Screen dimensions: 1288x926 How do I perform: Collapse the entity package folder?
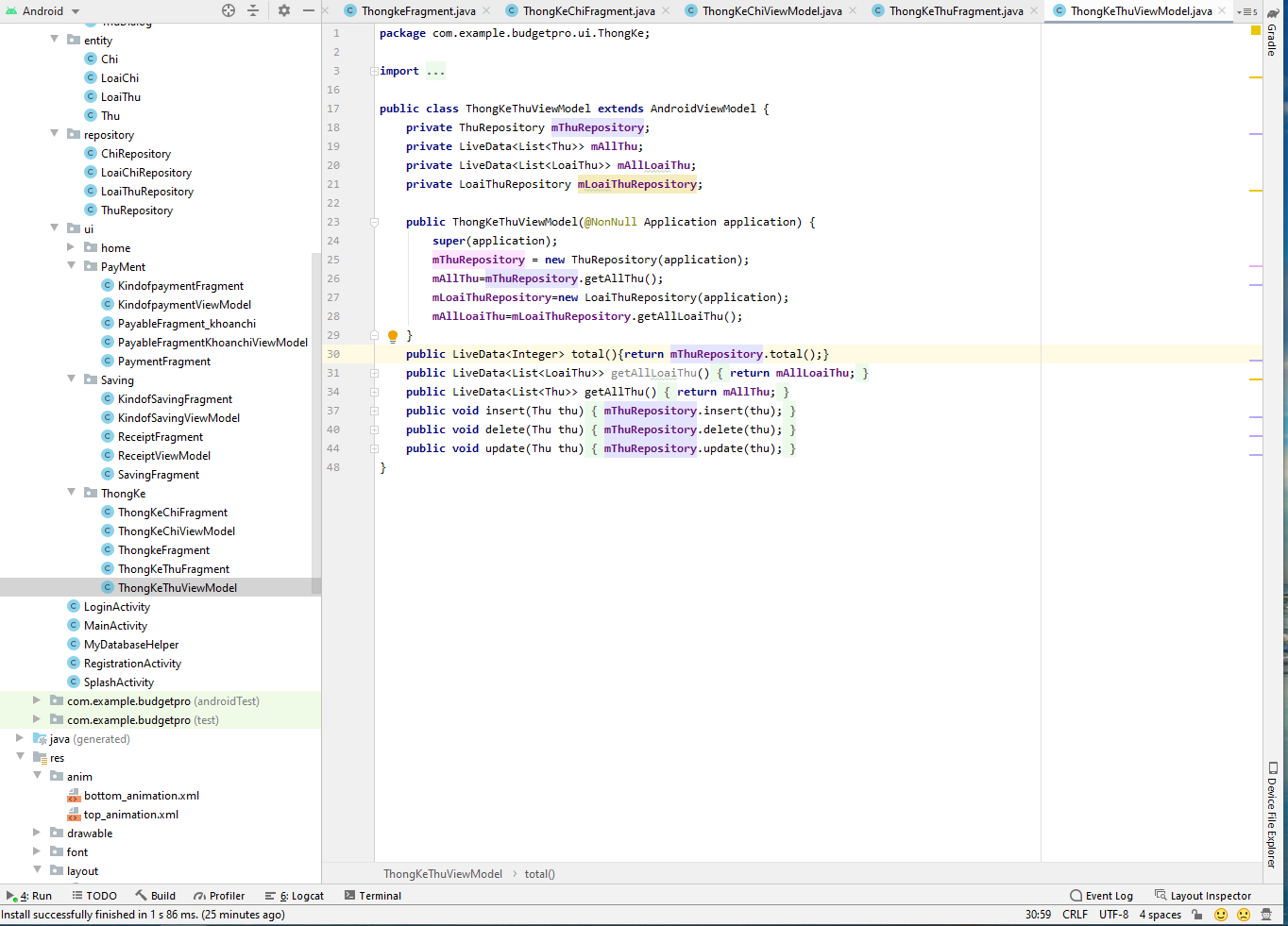point(55,40)
